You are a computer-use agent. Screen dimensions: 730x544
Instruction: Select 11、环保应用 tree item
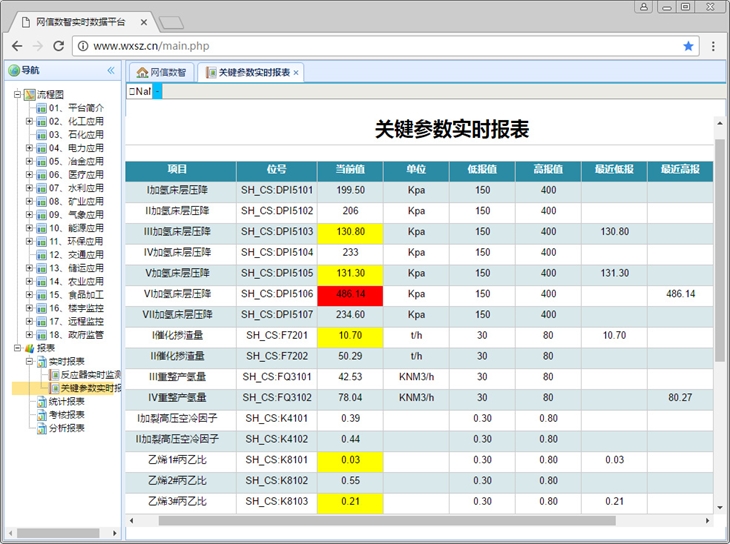coord(76,241)
